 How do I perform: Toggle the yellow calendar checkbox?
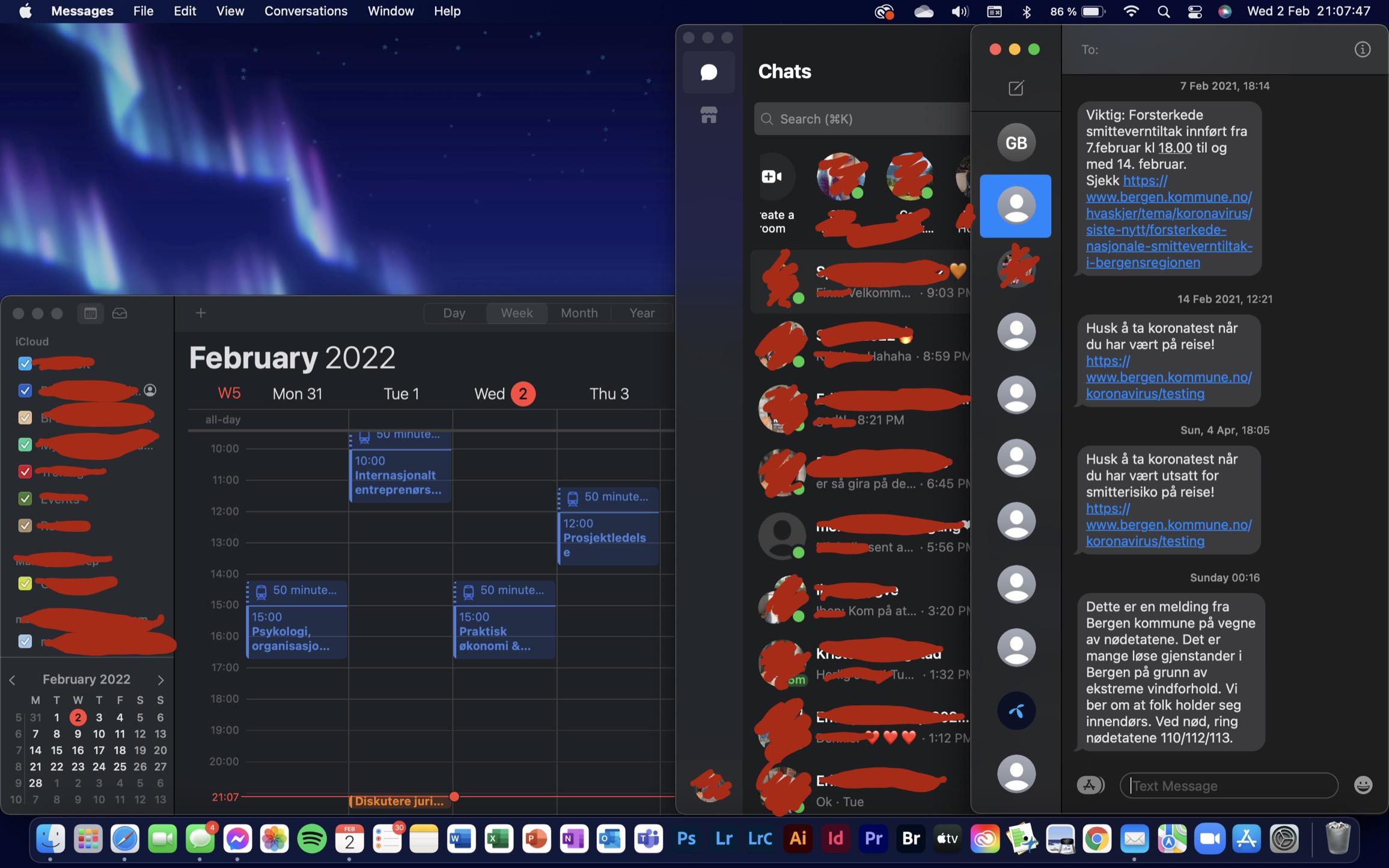tap(25, 584)
